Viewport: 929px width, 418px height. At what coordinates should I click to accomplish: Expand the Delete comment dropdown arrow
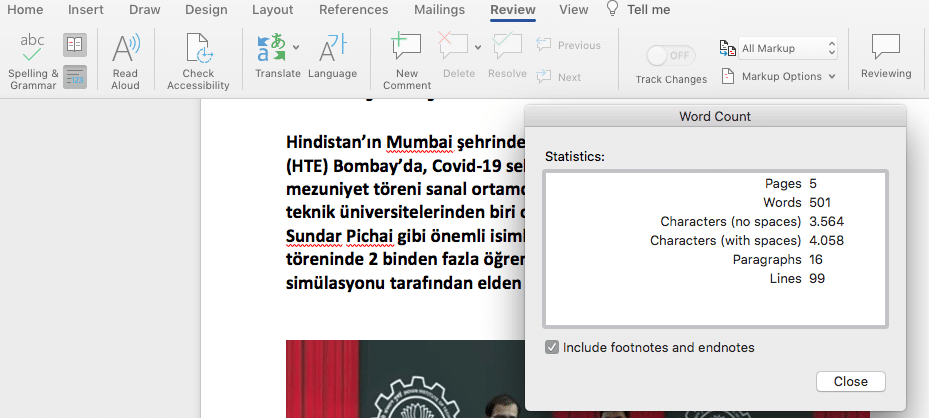pos(478,47)
